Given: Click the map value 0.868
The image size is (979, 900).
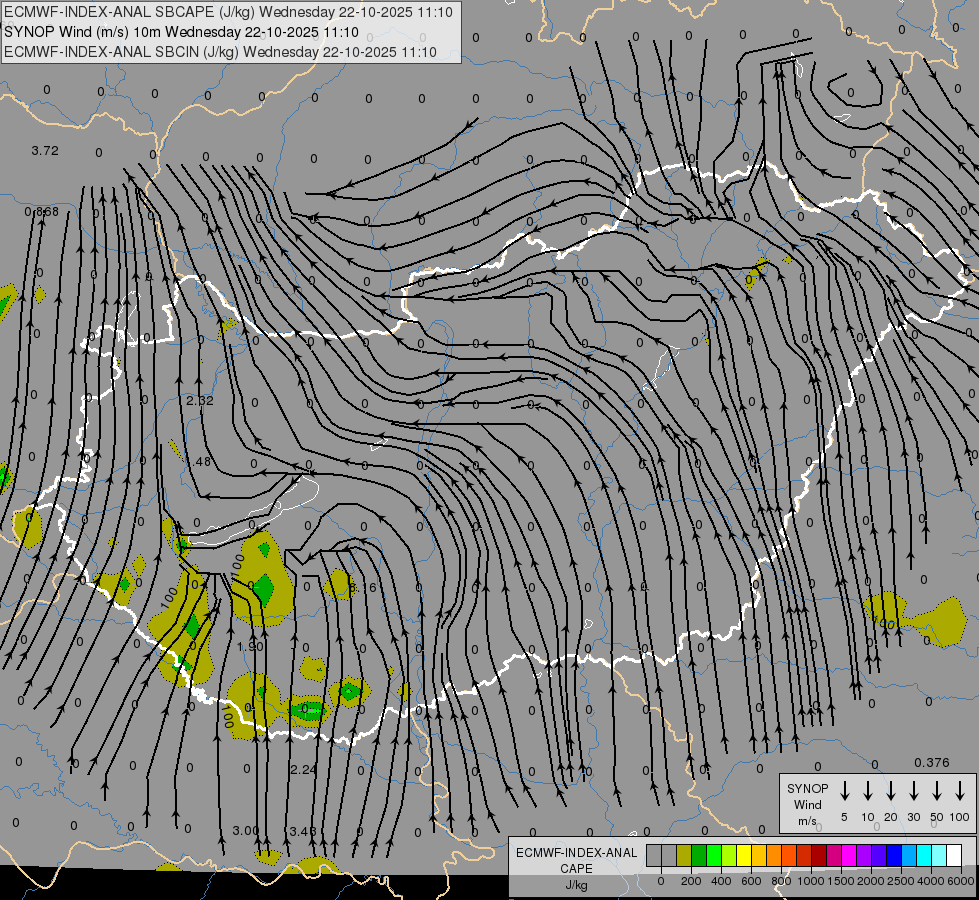Looking at the screenshot, I should pos(42,212).
